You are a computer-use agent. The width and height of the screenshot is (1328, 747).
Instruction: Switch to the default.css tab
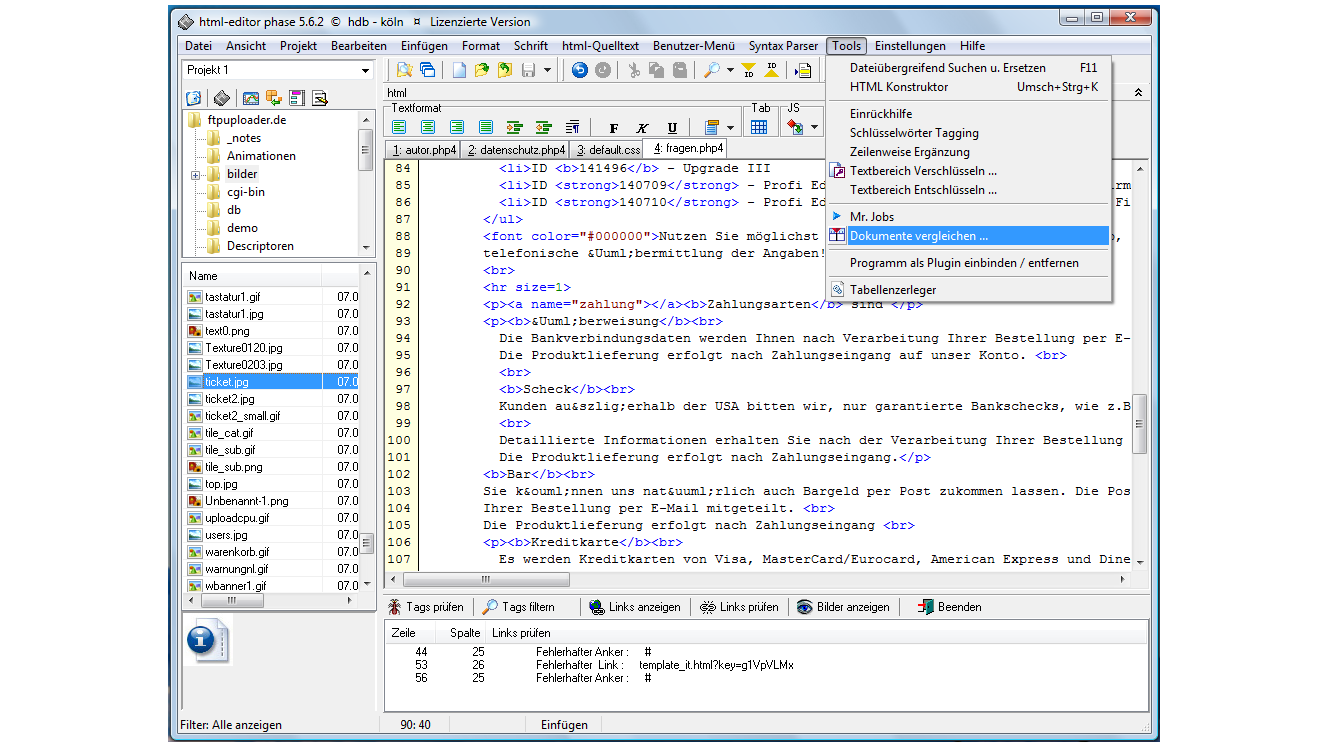pos(607,149)
